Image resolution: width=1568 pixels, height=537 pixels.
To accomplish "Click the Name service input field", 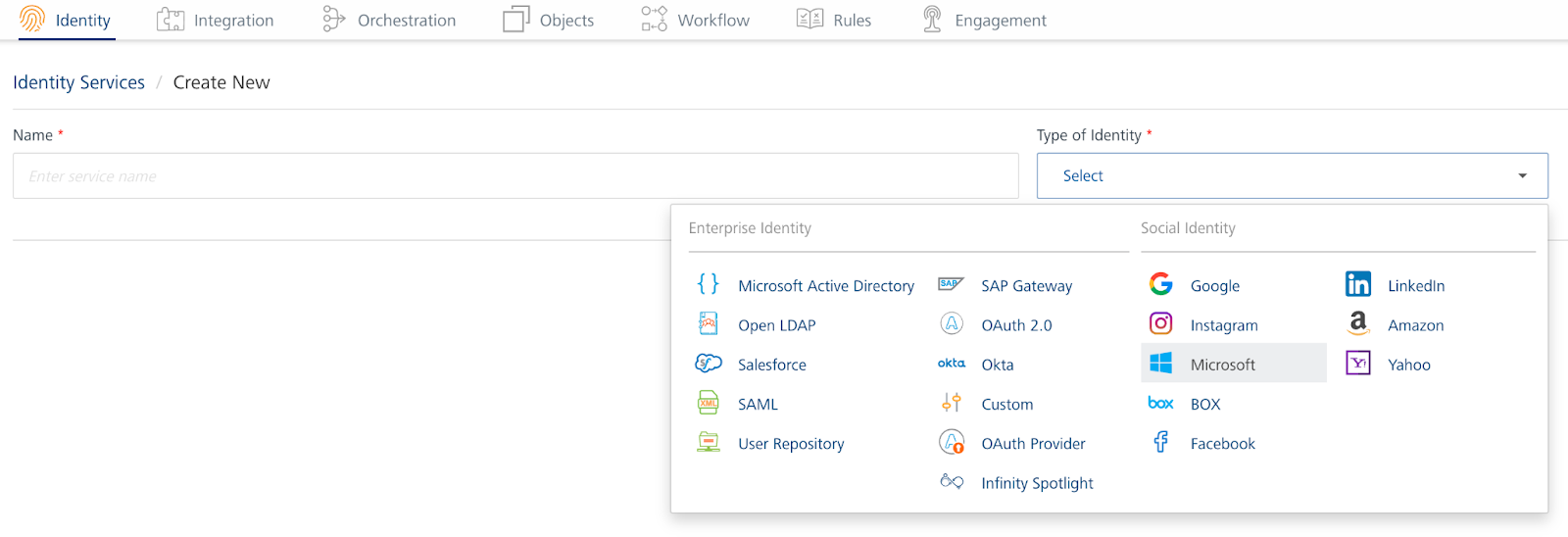I will 515,175.
